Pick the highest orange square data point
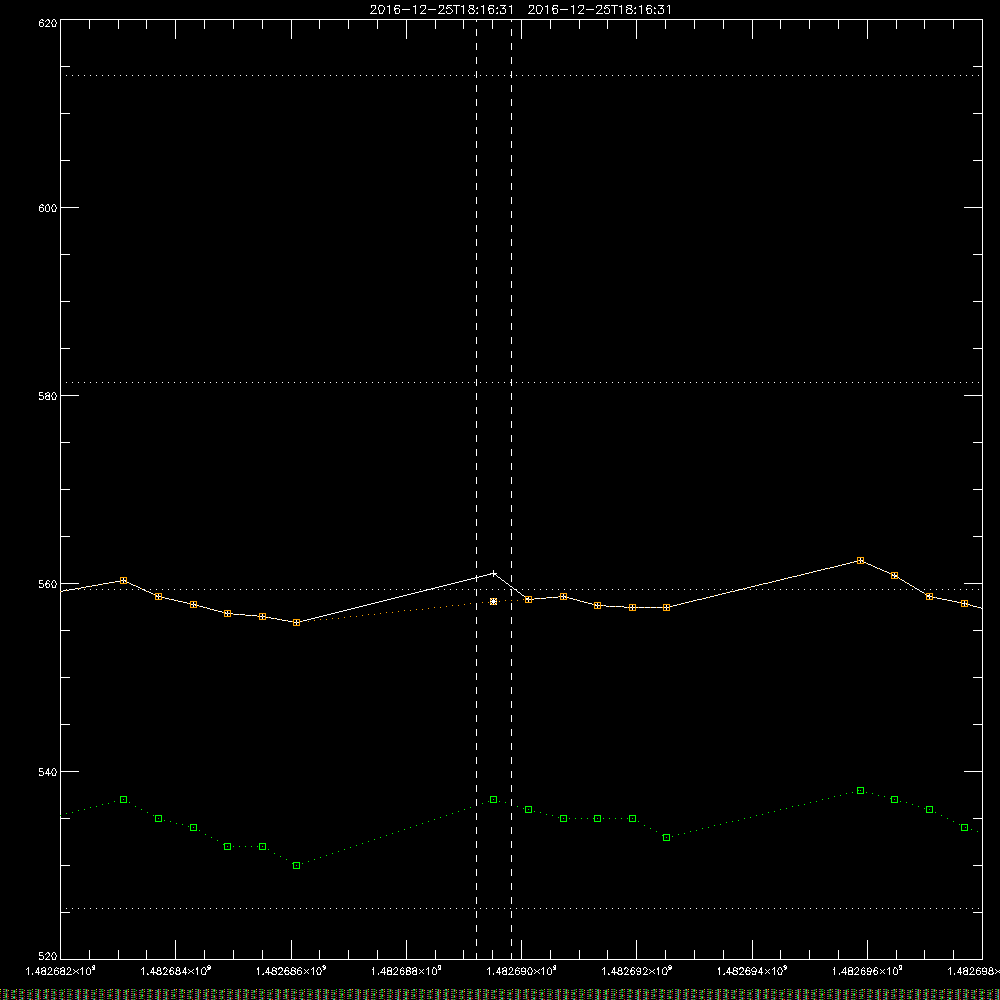 (x=860, y=561)
